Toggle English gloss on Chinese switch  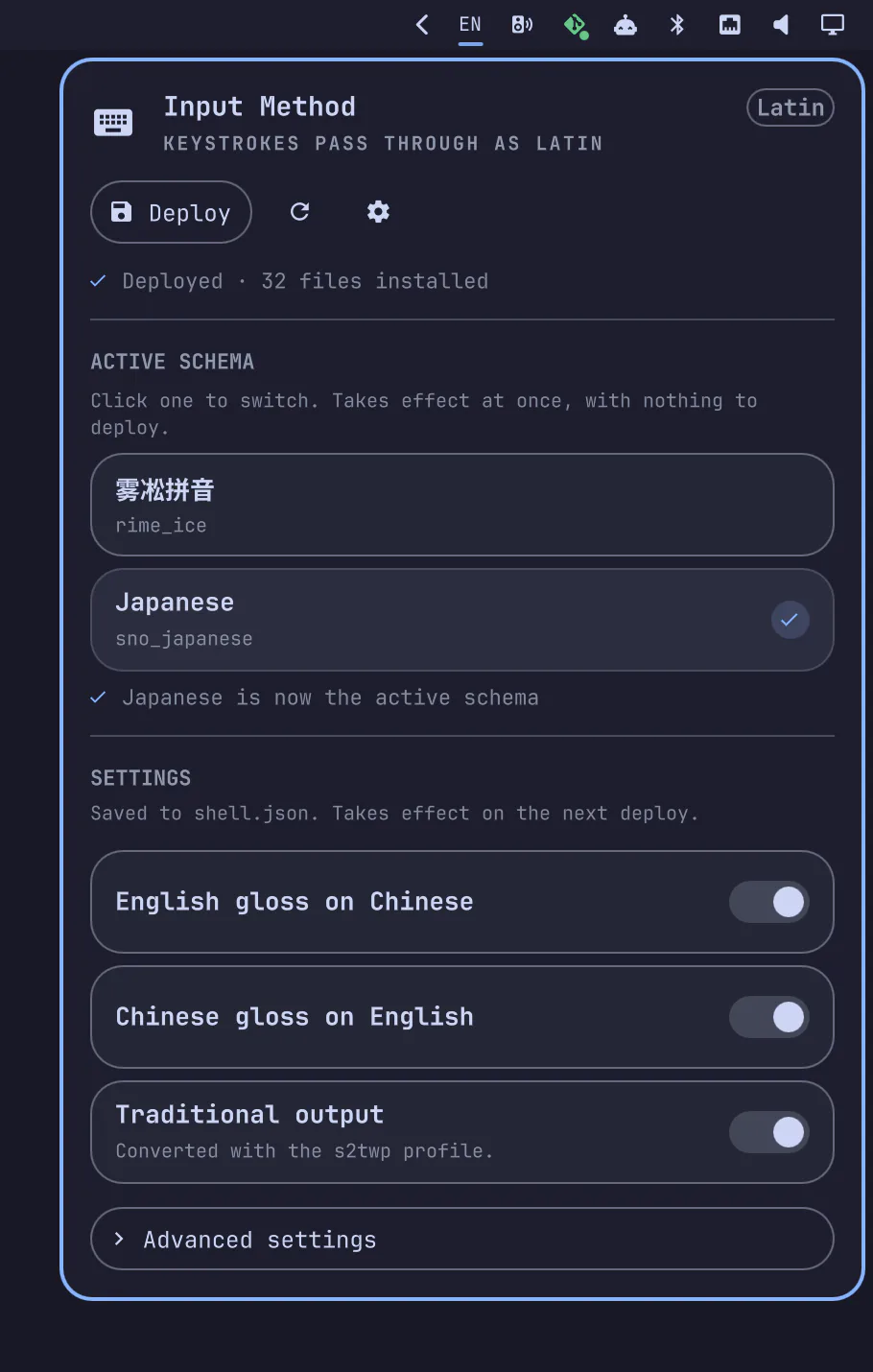(769, 902)
